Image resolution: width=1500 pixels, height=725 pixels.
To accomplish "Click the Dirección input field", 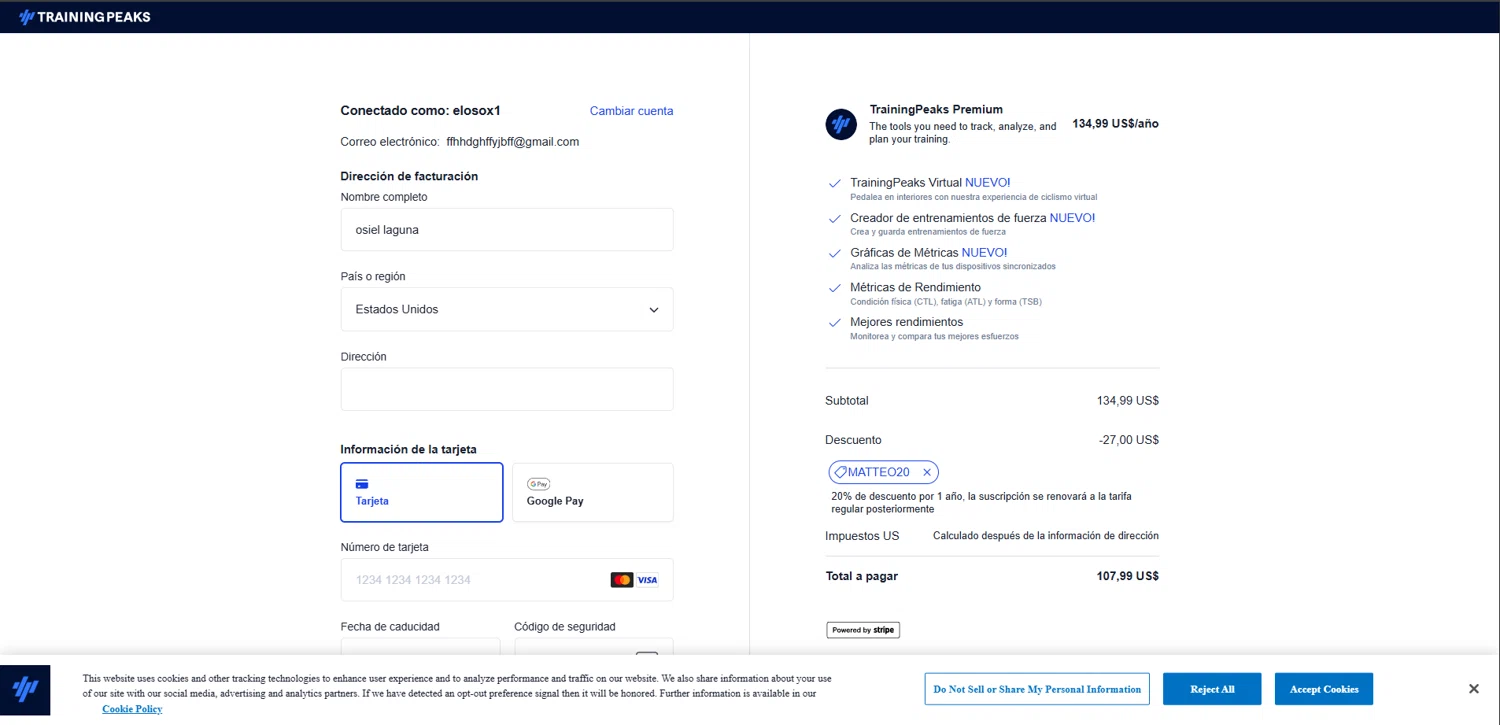I will 507,389.
